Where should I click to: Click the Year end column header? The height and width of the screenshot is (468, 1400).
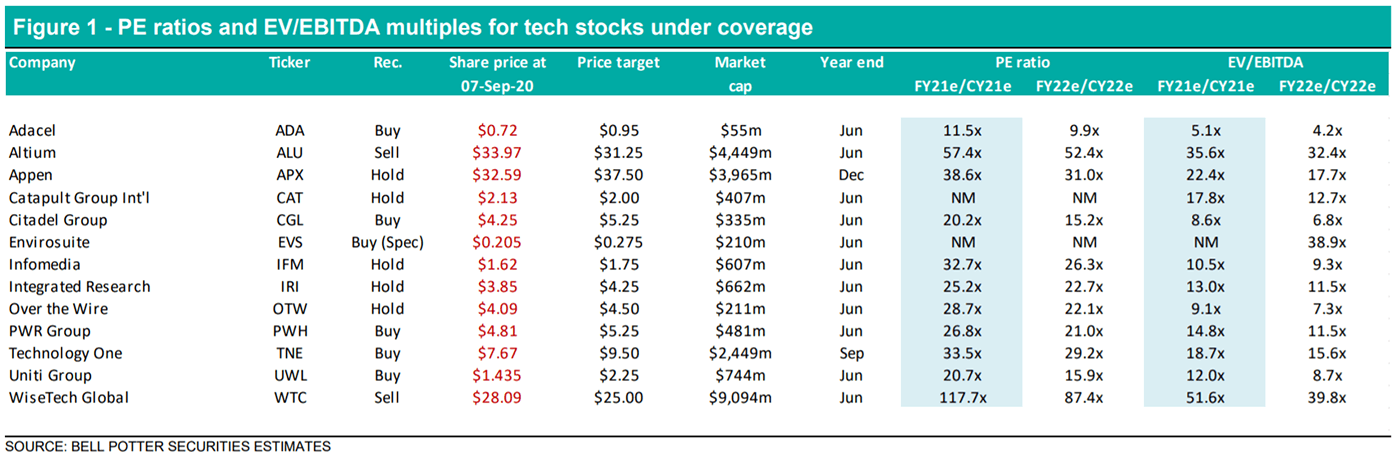click(851, 63)
